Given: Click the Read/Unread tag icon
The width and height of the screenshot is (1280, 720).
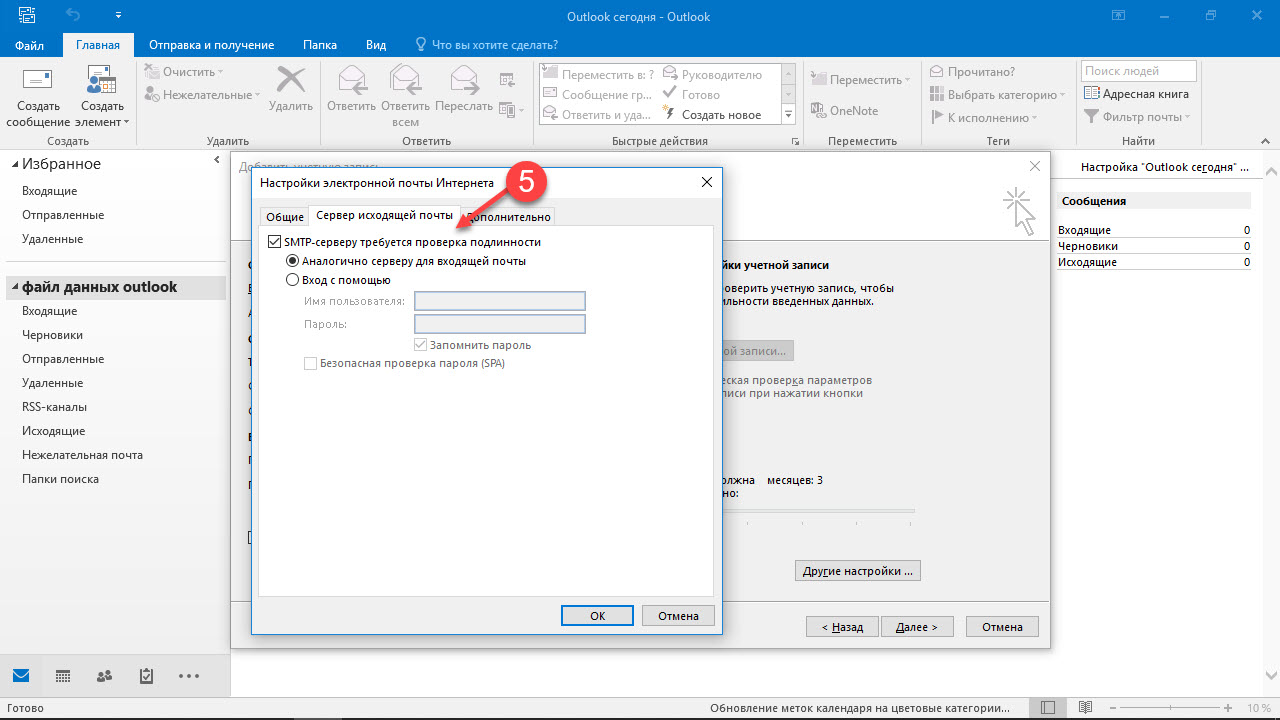Looking at the screenshot, I should click(937, 72).
